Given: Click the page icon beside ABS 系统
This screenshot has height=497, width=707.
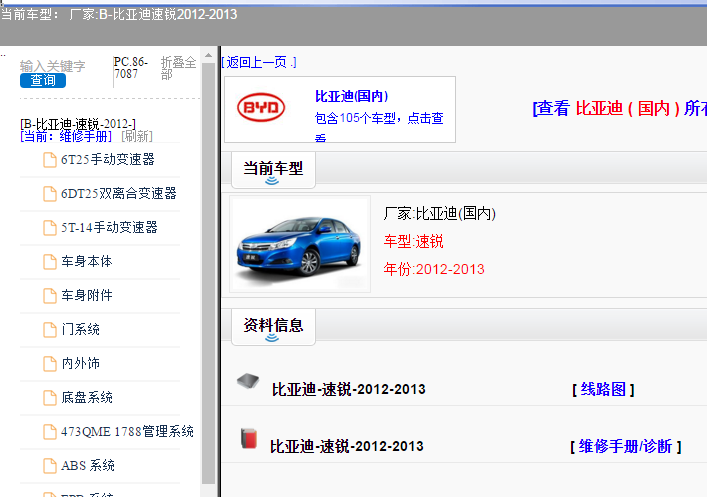Looking at the screenshot, I should tap(50, 466).
